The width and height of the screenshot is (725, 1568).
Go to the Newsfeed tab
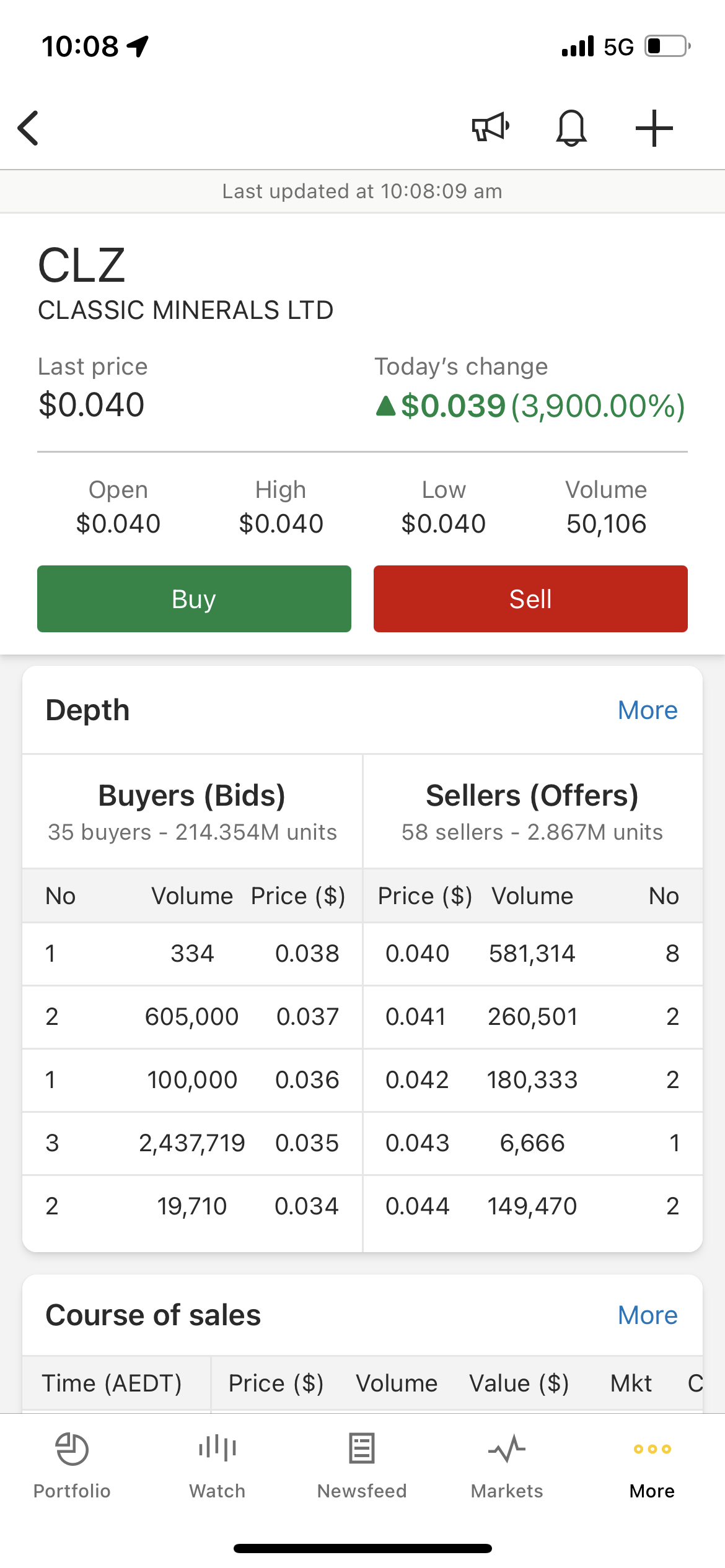click(362, 1465)
